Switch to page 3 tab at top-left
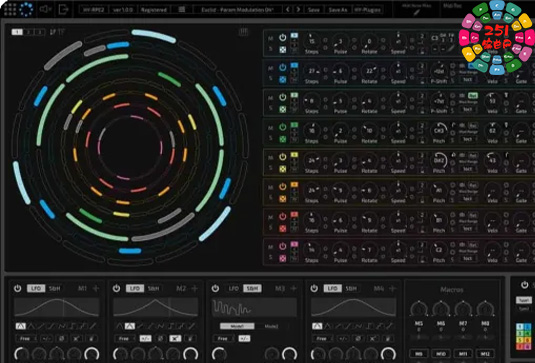 tap(40, 32)
